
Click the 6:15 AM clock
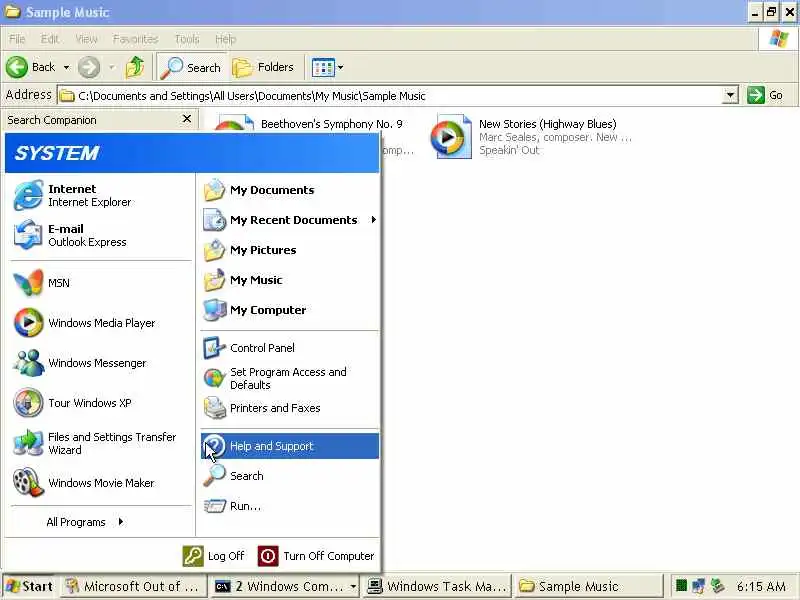(761, 586)
